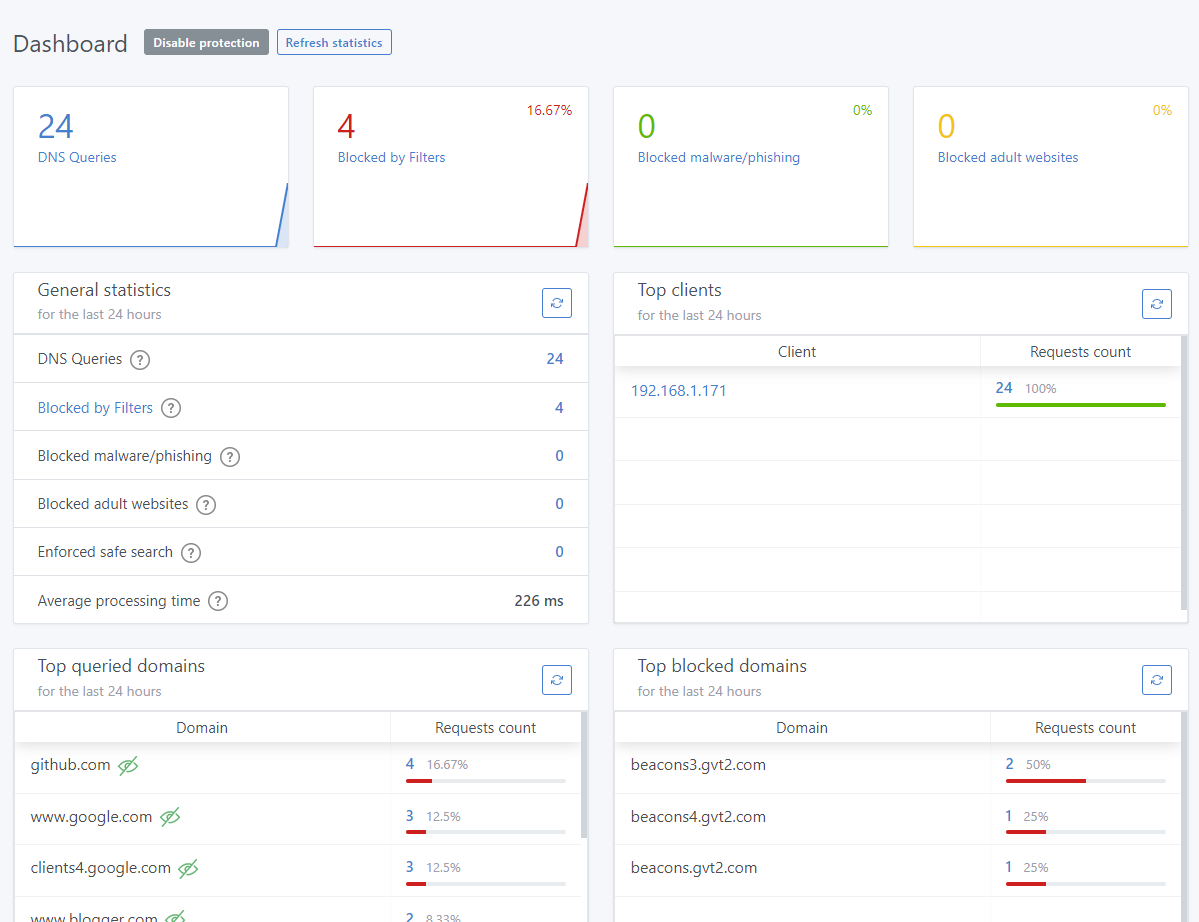Click the large 4 number on Blocked by Filters card
Screen dimensions: 1199x922
point(346,127)
